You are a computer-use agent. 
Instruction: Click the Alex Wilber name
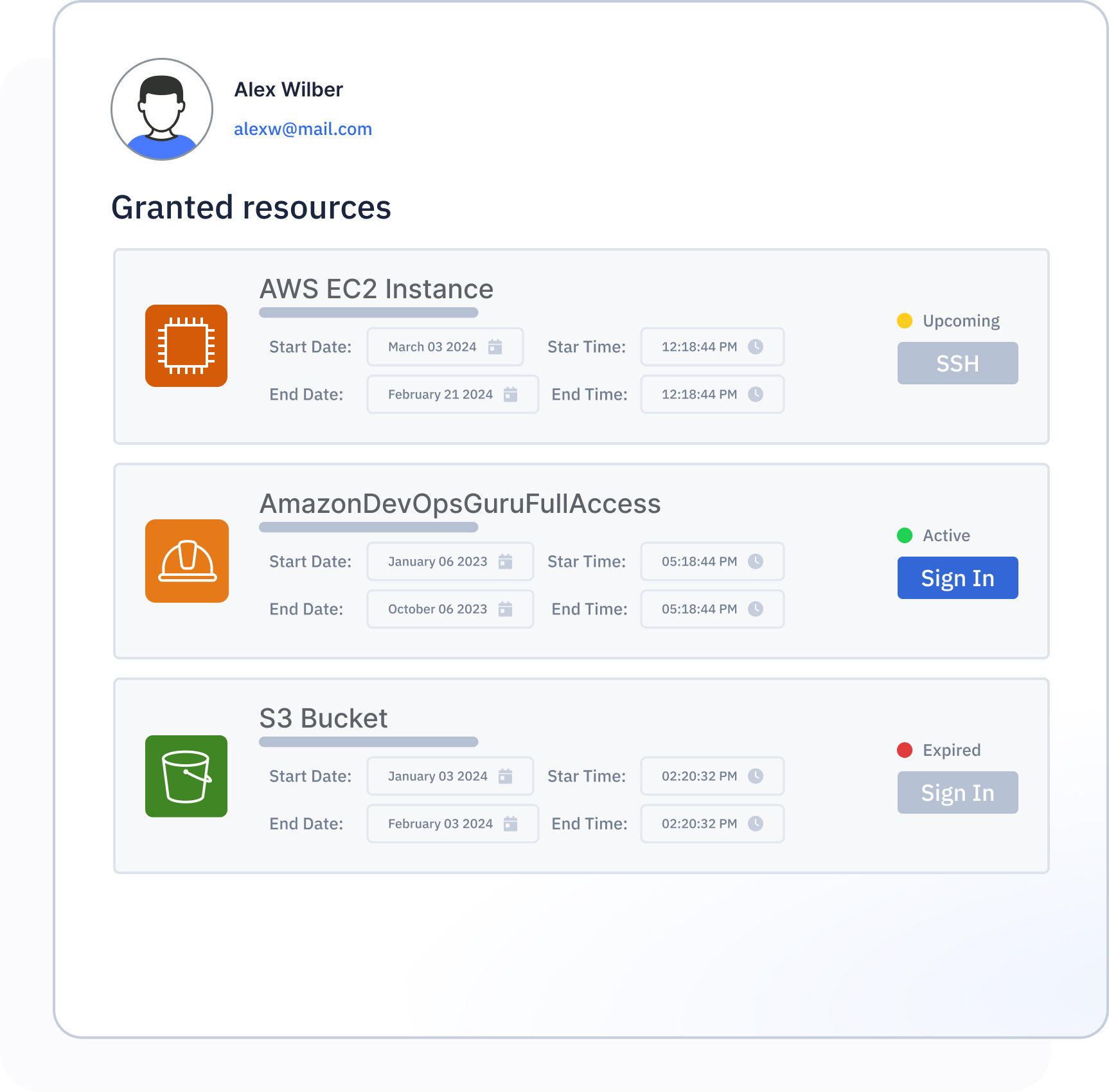pyautogui.click(x=288, y=89)
